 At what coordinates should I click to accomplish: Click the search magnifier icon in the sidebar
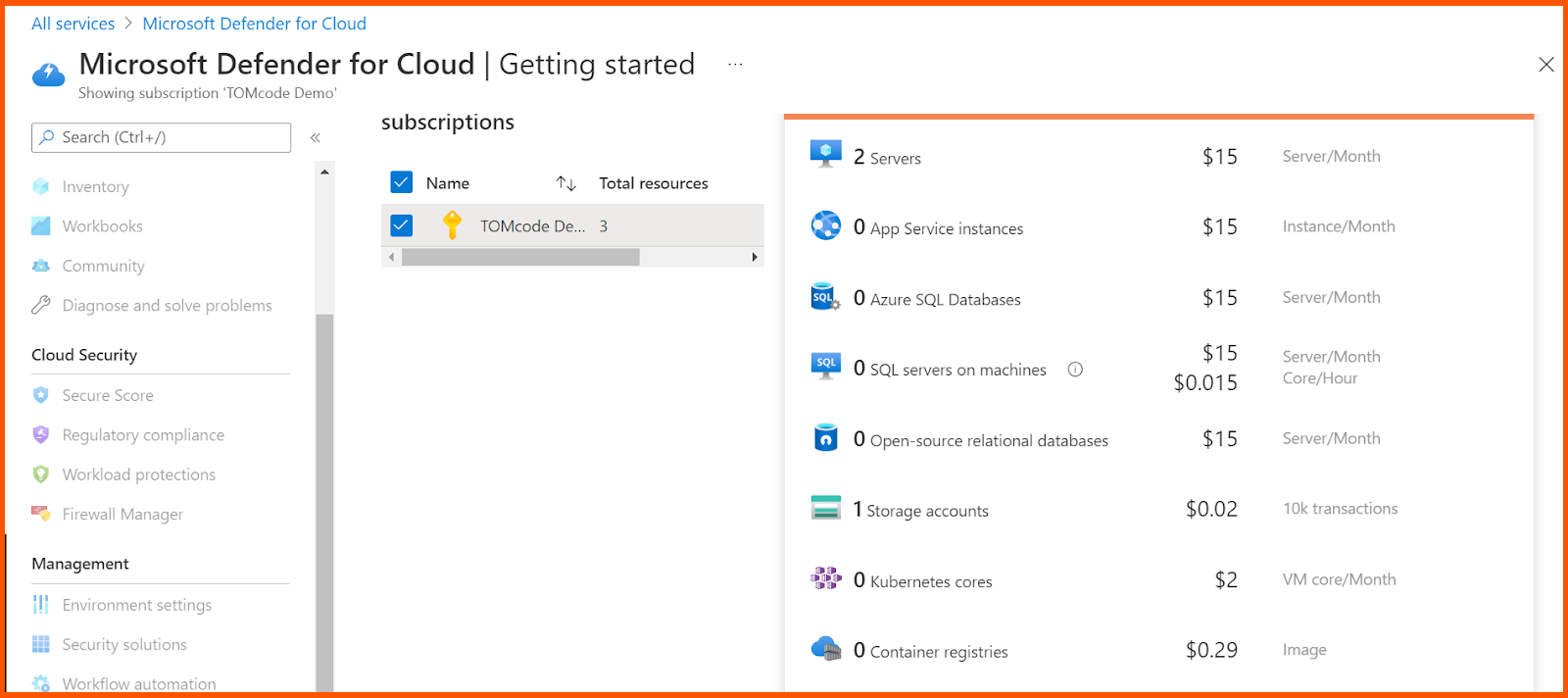pyautogui.click(x=46, y=137)
